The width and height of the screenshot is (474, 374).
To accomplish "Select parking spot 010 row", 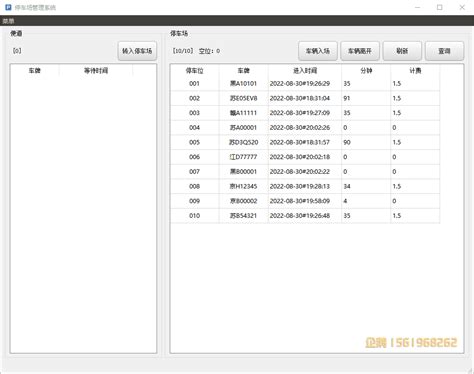I will pos(305,216).
